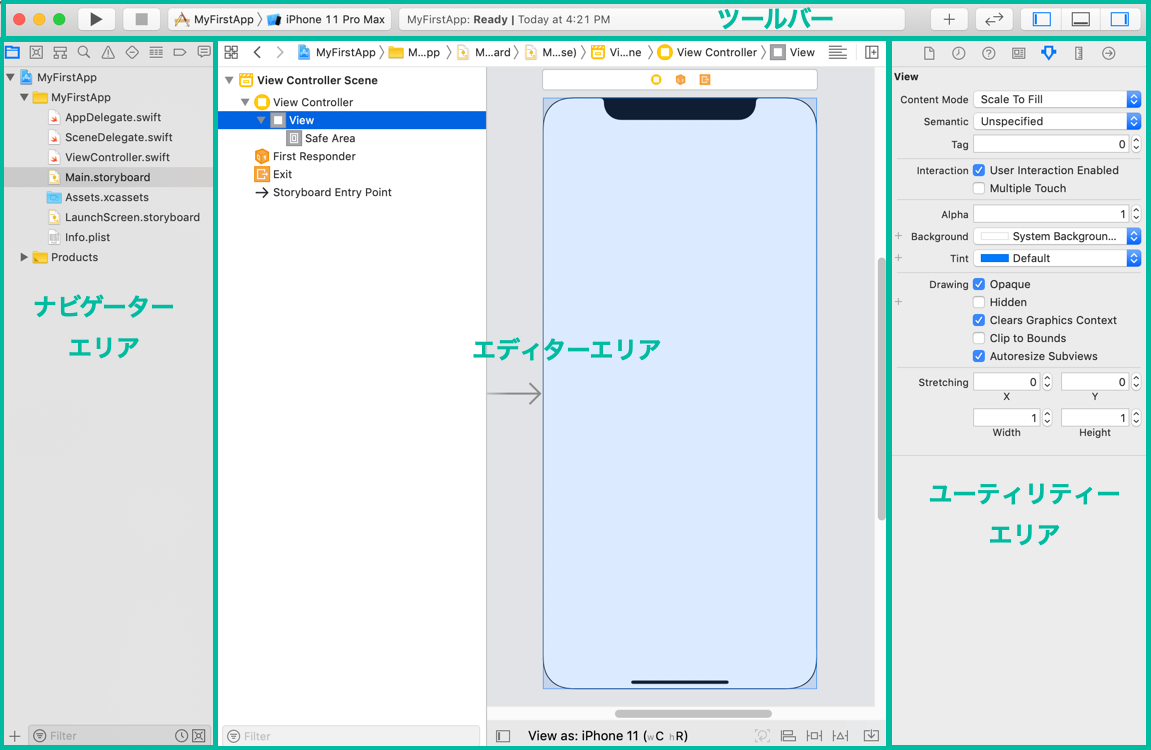Open the Tint color dropdown
The height and width of the screenshot is (750, 1151).
click(x=1056, y=258)
